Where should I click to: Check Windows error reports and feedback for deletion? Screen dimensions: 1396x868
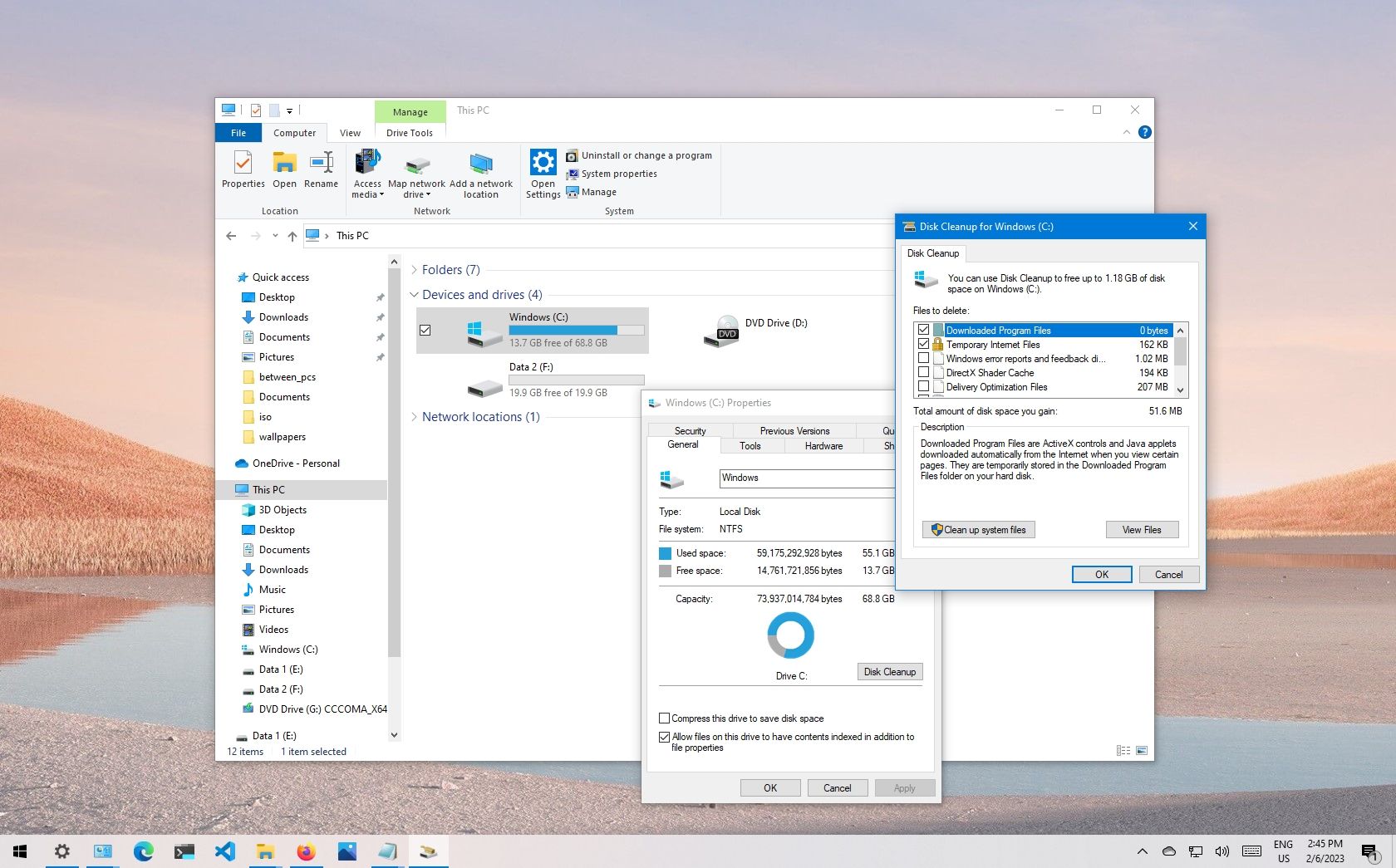923,358
